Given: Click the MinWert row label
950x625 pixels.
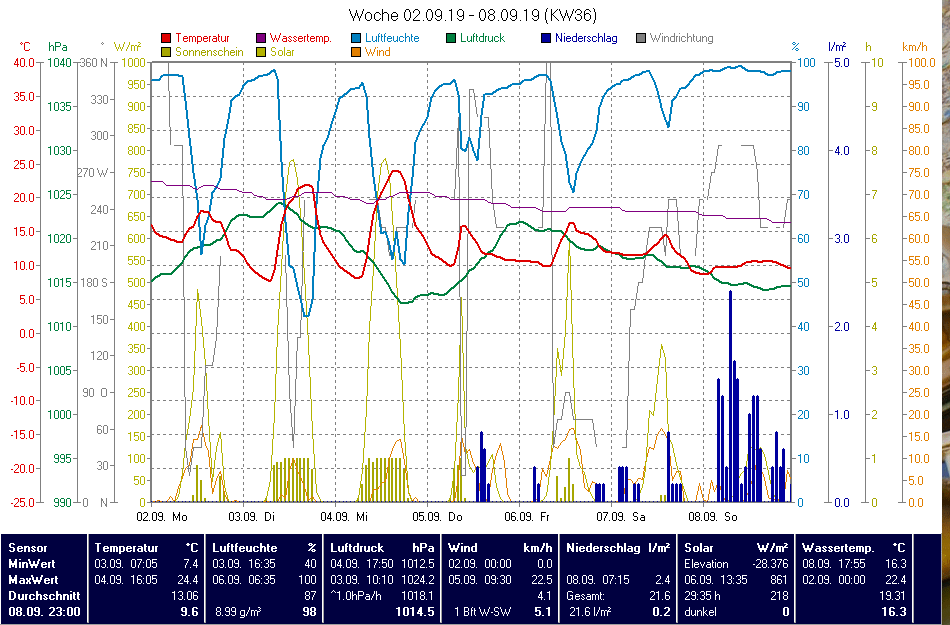Looking at the screenshot, I should 32,564.
